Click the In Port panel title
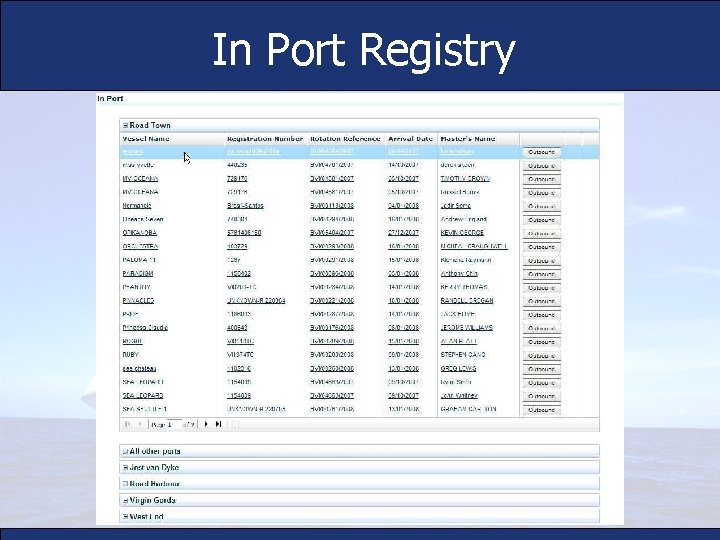The height and width of the screenshot is (540, 720). click(110, 99)
